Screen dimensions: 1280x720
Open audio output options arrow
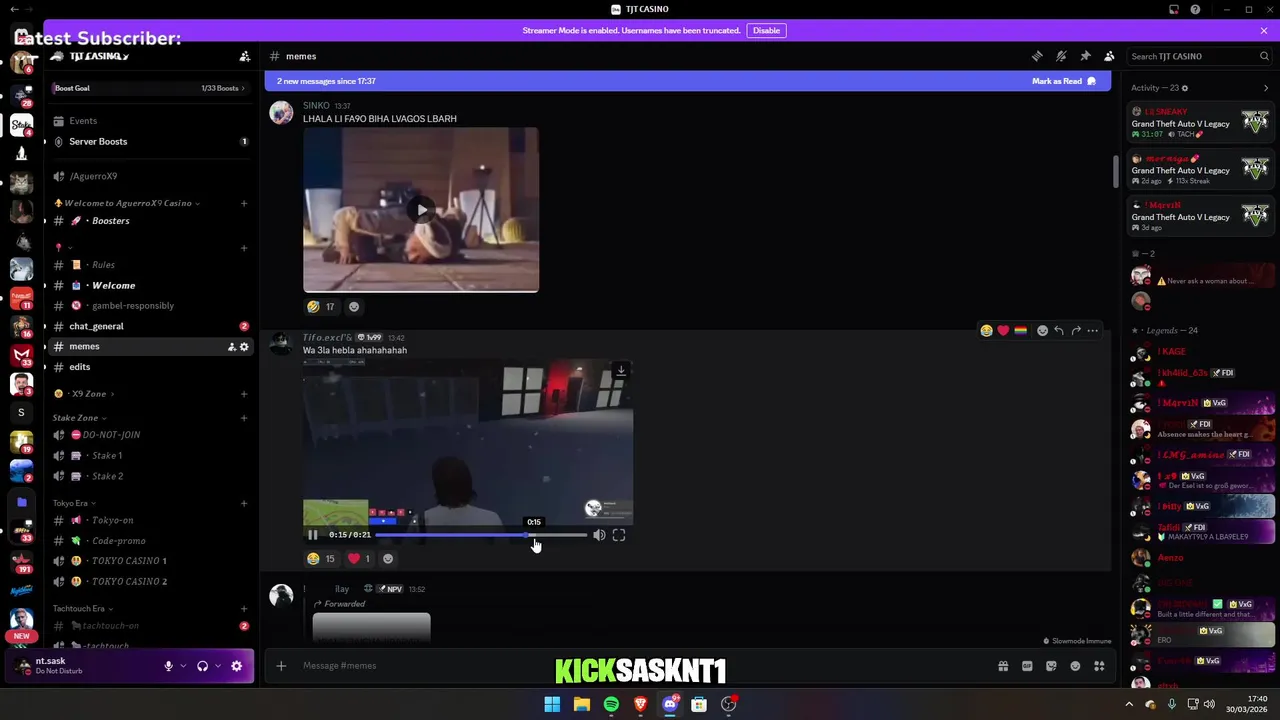[217, 666]
